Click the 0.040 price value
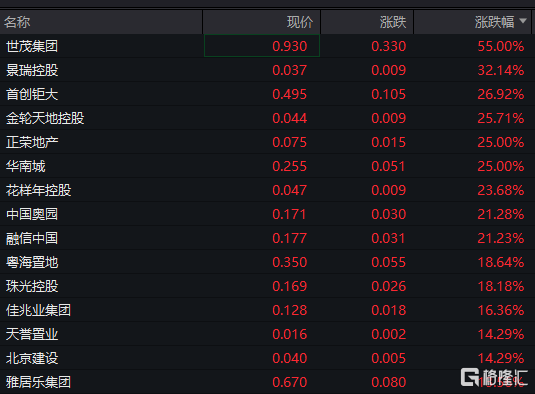The image size is (535, 394). pyautogui.click(x=290, y=358)
